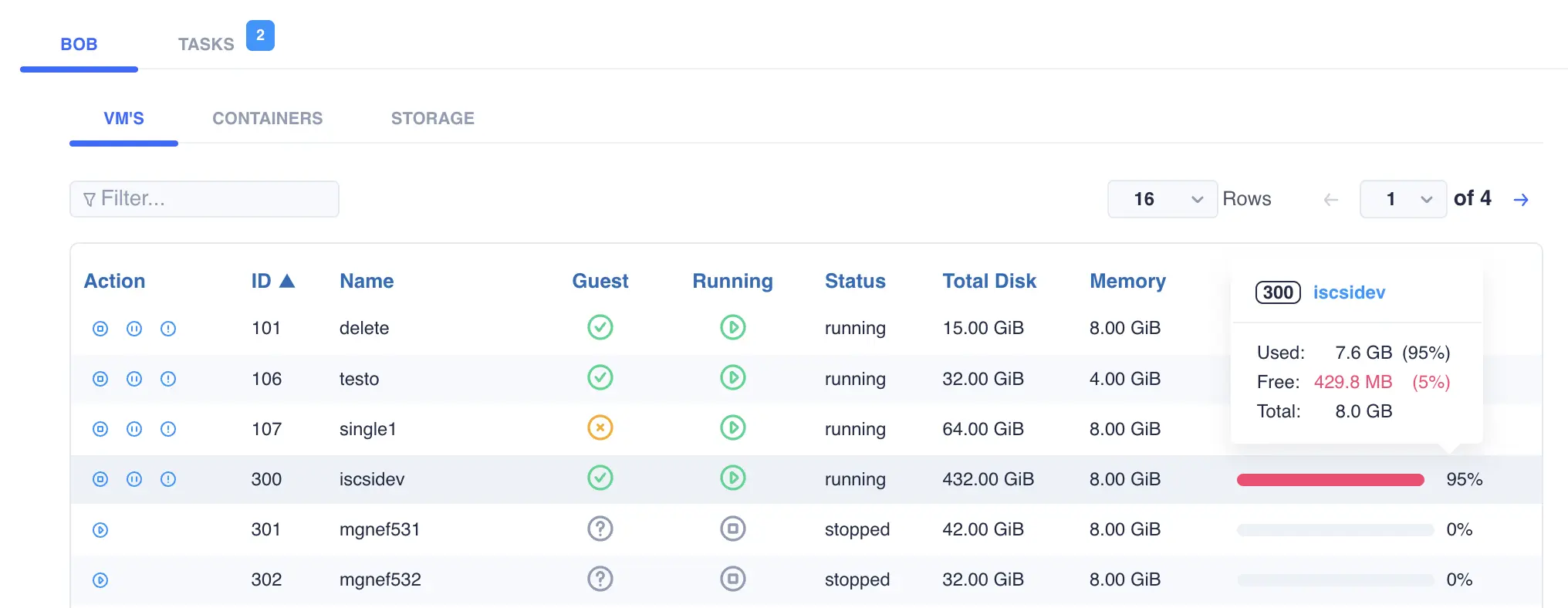Screen dimensions: 1568x608
Task: Click the exclamation action icon for iscsidev
Action: point(168,479)
